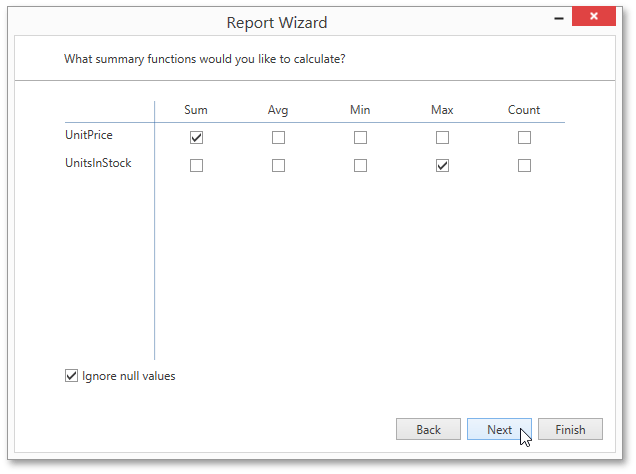Check Sum for UnitsInStock
Image resolution: width=636 pixels, height=474 pixels.
[196, 165]
